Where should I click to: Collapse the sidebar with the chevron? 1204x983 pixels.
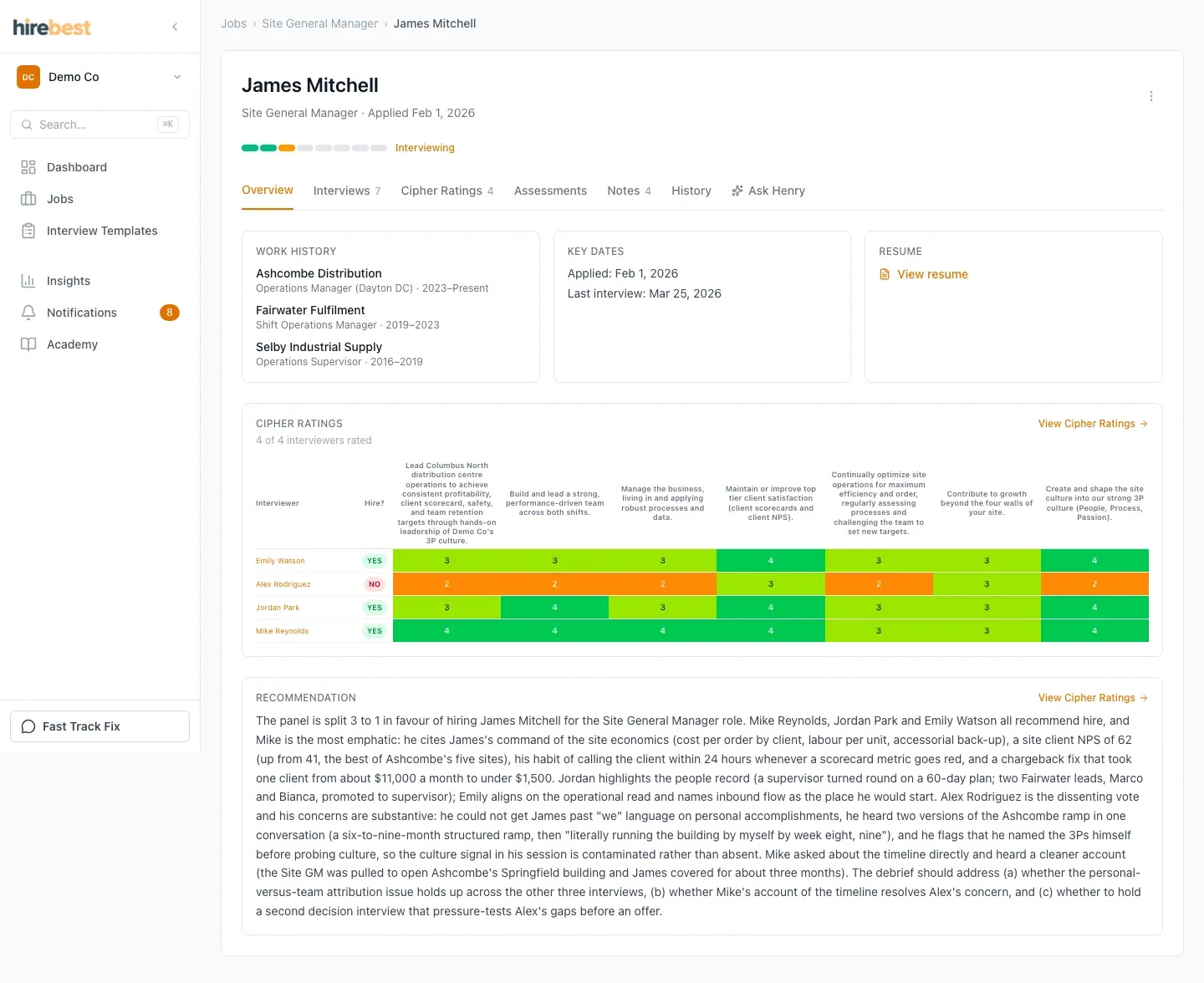point(175,27)
